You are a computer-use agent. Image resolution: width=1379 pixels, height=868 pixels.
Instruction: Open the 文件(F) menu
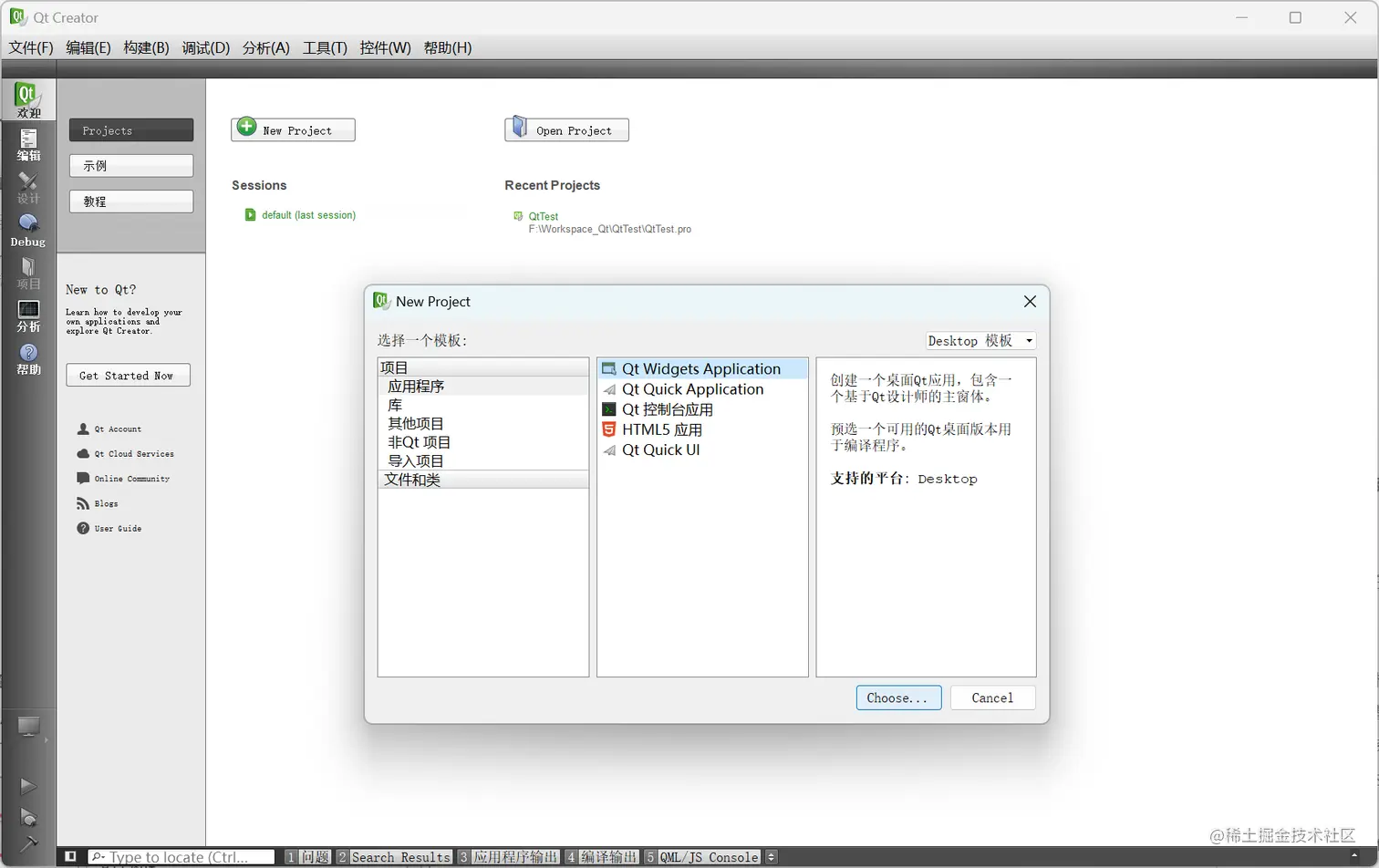31,47
